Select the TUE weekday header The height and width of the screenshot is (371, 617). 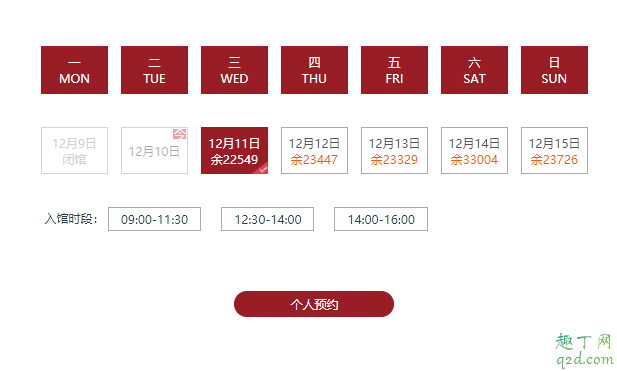(154, 70)
